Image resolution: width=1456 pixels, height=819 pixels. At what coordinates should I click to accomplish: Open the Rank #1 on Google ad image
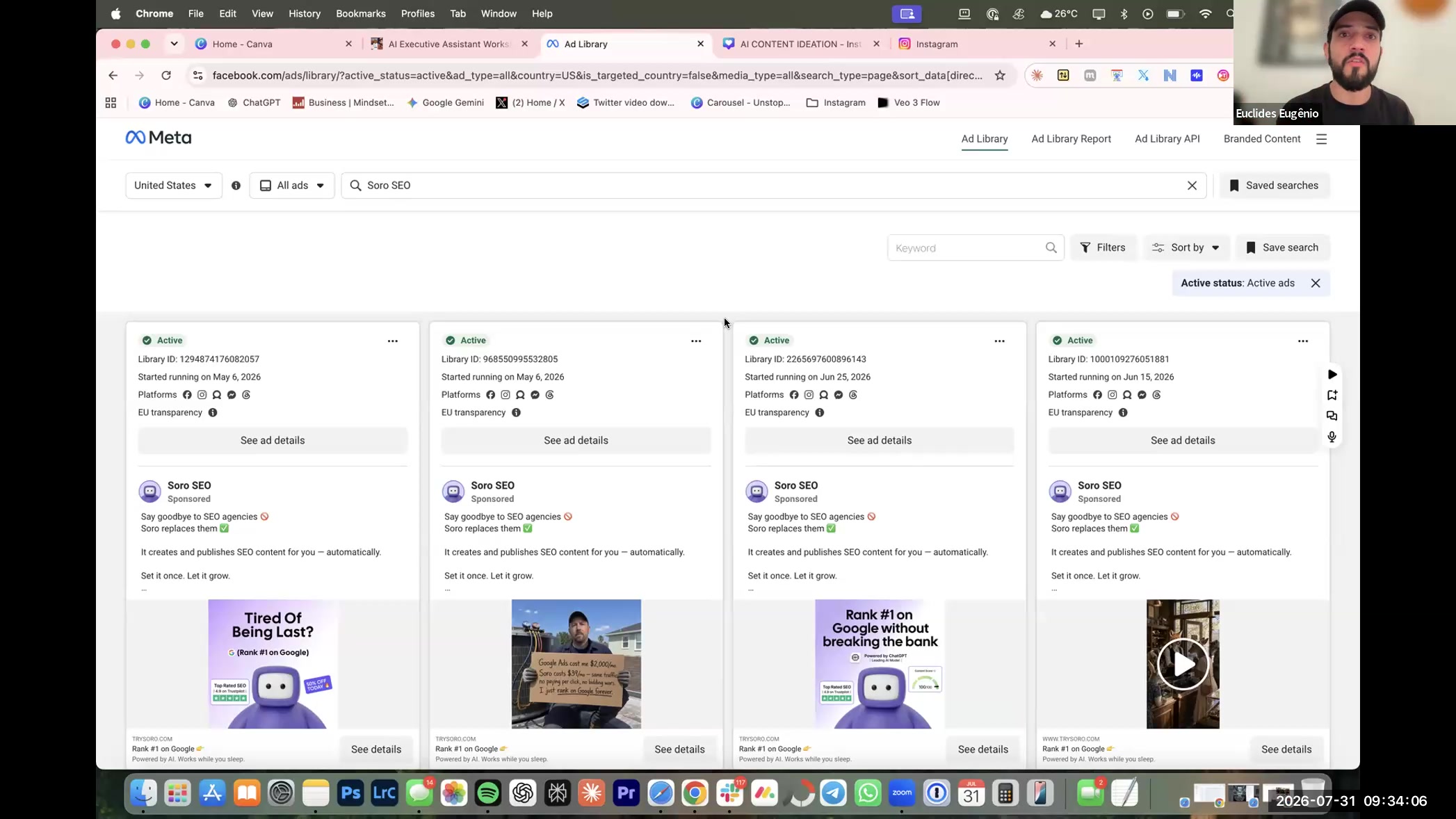tap(880, 664)
